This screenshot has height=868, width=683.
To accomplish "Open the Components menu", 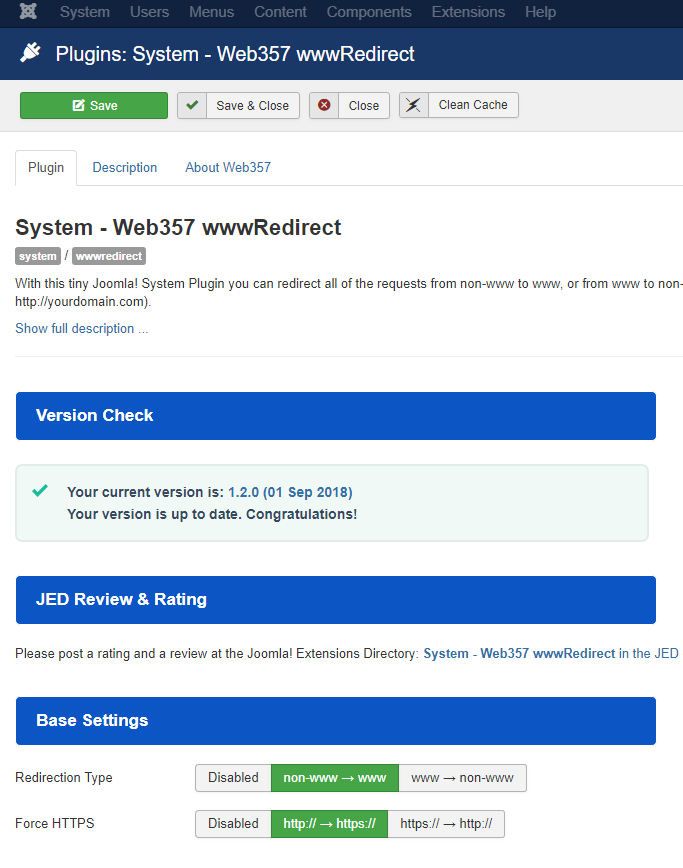I will pyautogui.click(x=369, y=12).
